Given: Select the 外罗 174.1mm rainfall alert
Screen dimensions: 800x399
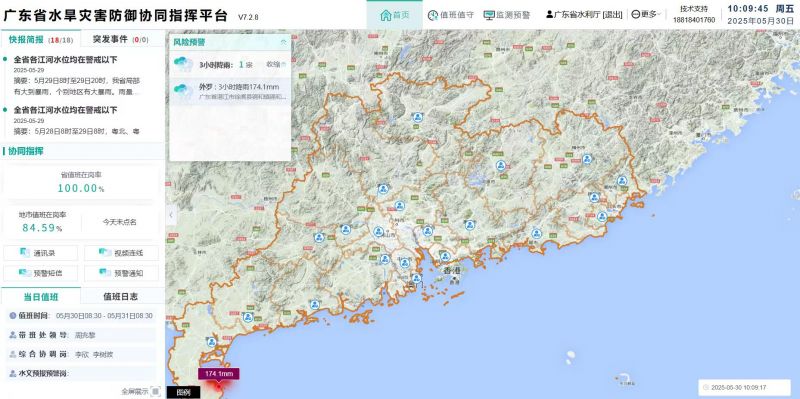Looking at the screenshot, I should [230, 91].
